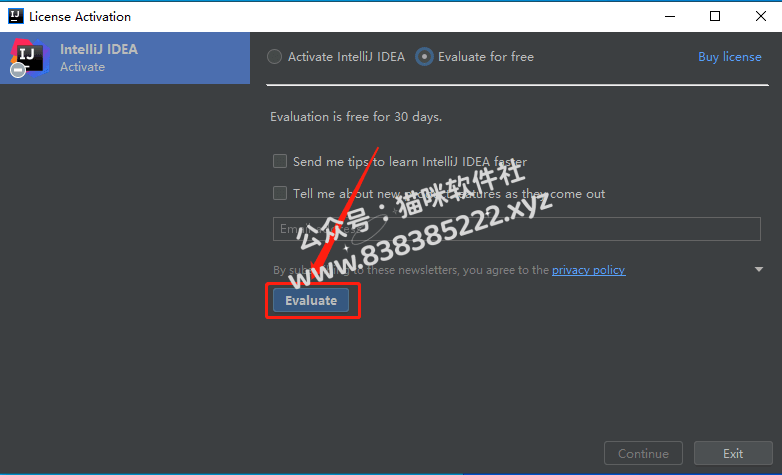
Task: Select the IntelliJ IDEA Activate list item
Action: point(125,58)
